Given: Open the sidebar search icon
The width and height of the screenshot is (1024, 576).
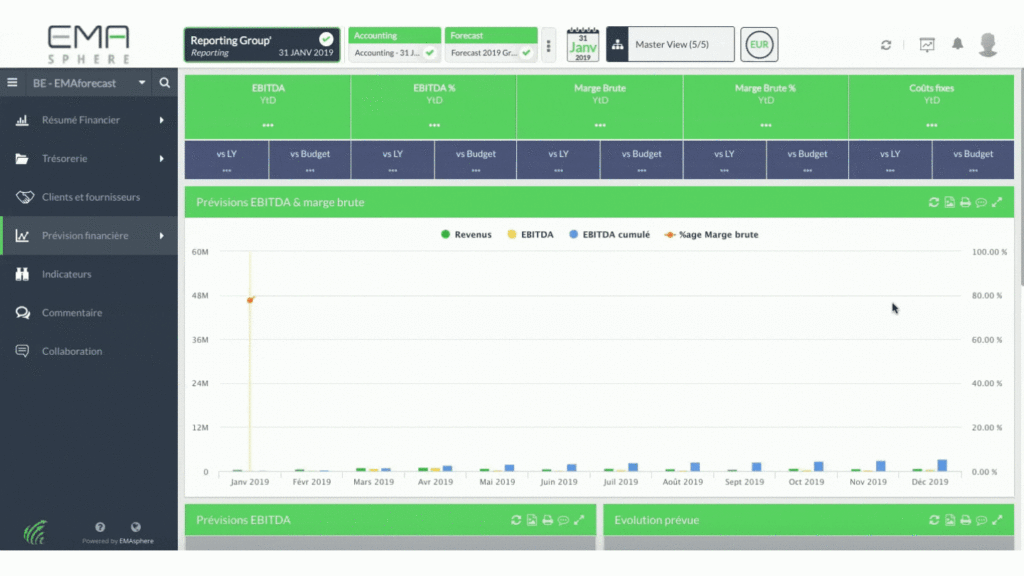Looking at the screenshot, I should 165,83.
